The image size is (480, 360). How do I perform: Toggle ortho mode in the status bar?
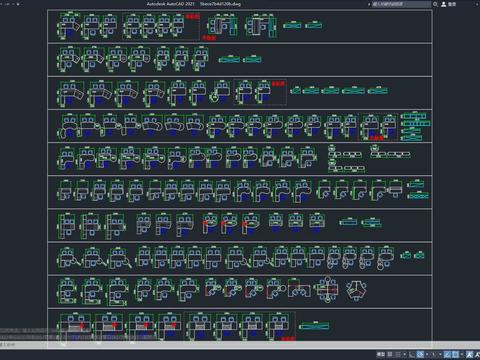pyautogui.click(x=412, y=354)
